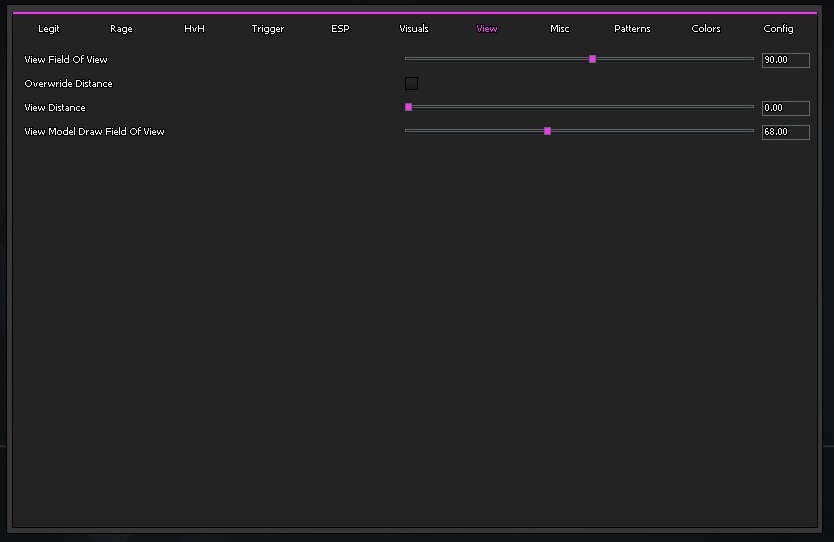This screenshot has width=834, height=542.
Task: Switch to the Rage tab
Action: click(121, 29)
